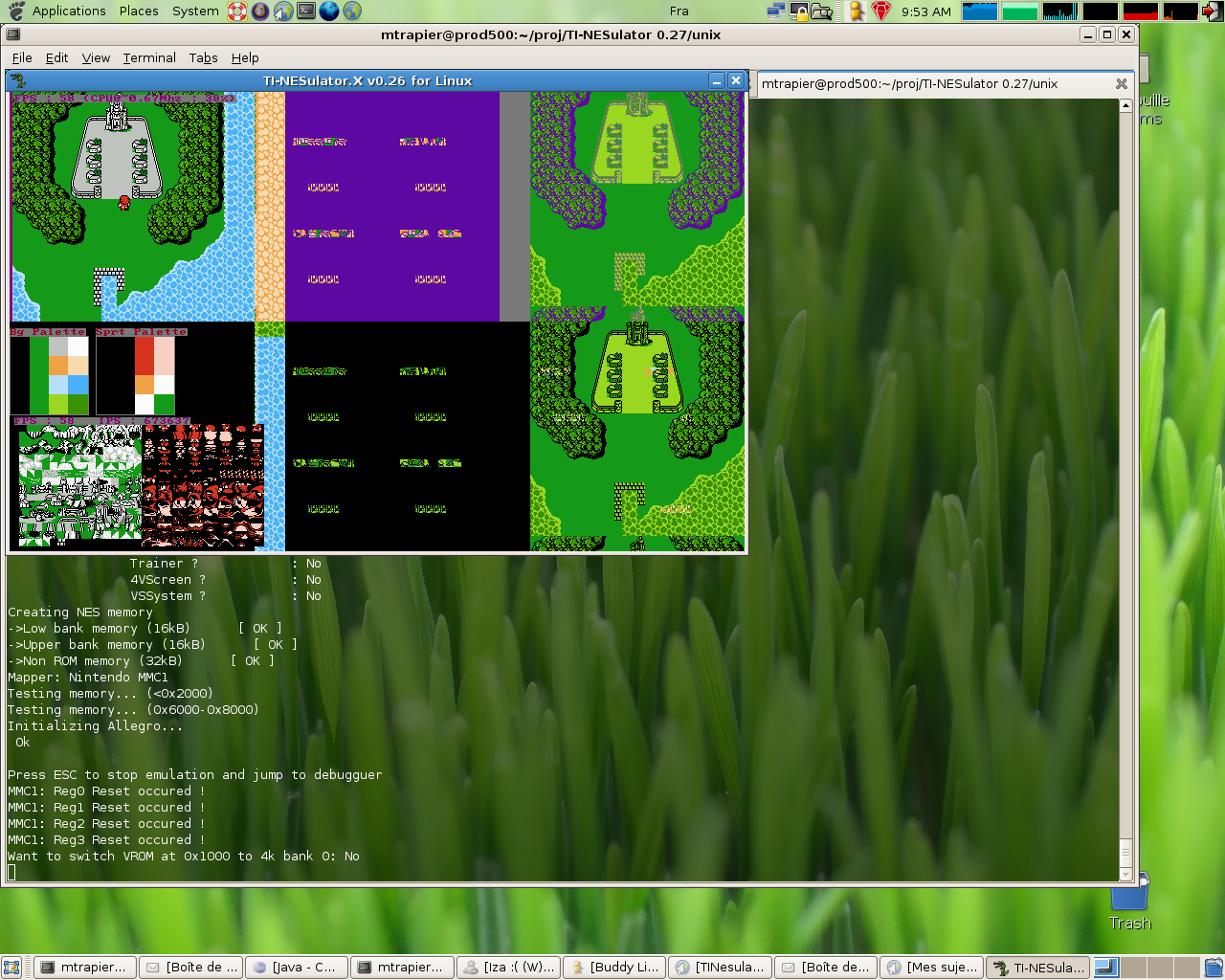1225x980 pixels.
Task: Click the network connection tray icon
Action: (x=776, y=11)
